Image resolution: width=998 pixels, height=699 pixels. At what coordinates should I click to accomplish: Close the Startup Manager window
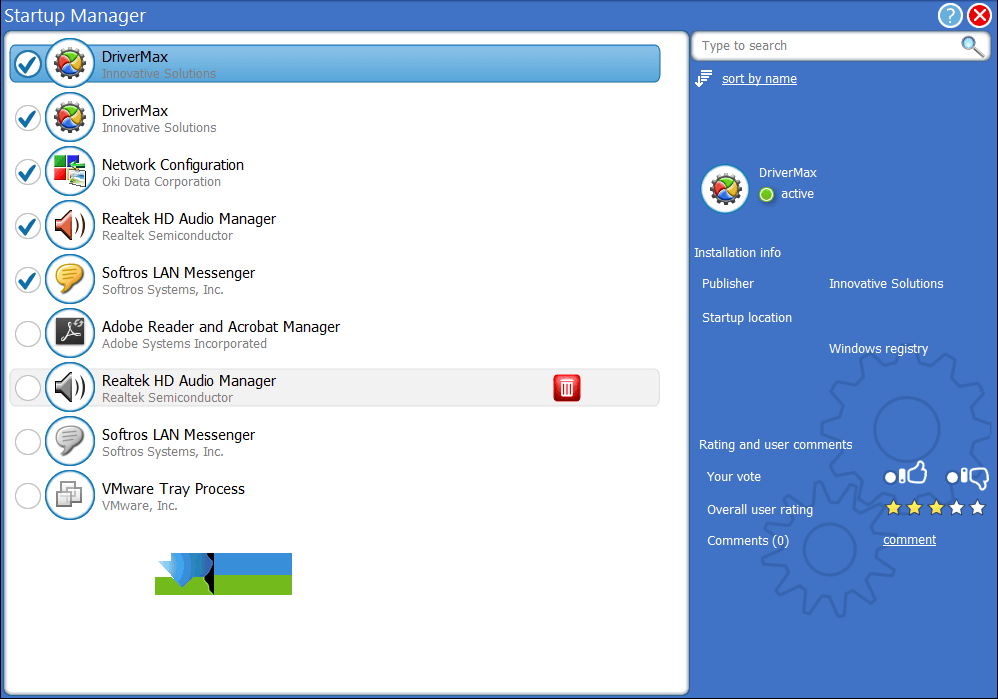click(979, 15)
